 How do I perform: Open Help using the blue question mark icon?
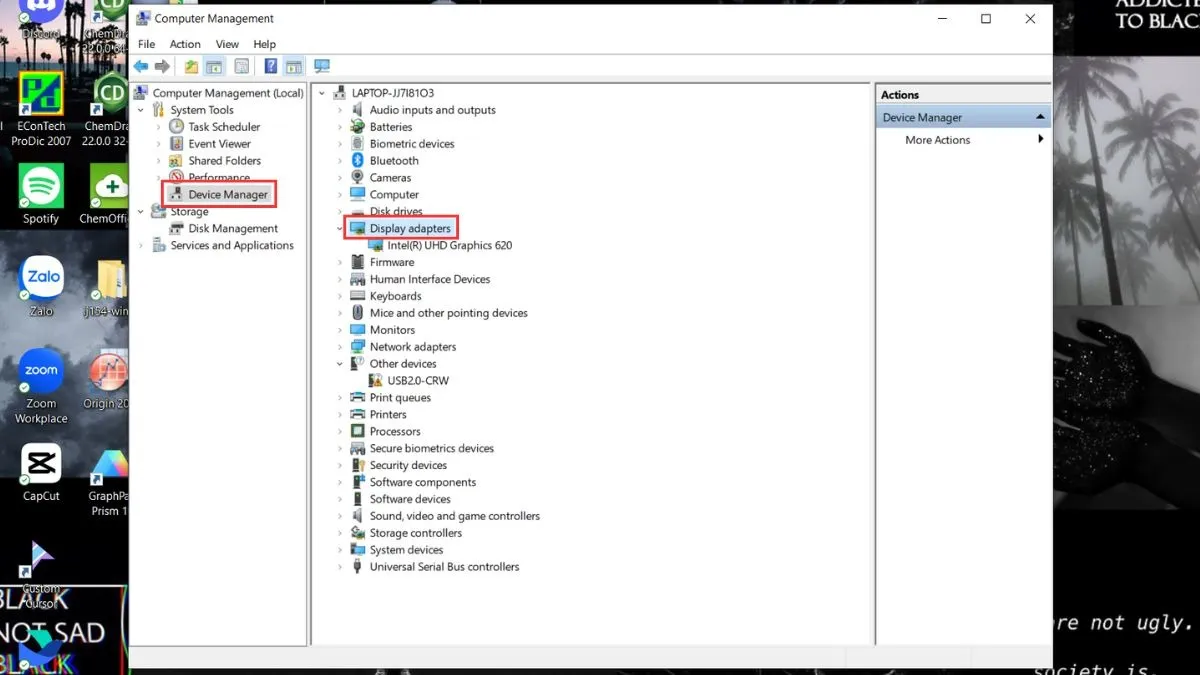(x=271, y=66)
